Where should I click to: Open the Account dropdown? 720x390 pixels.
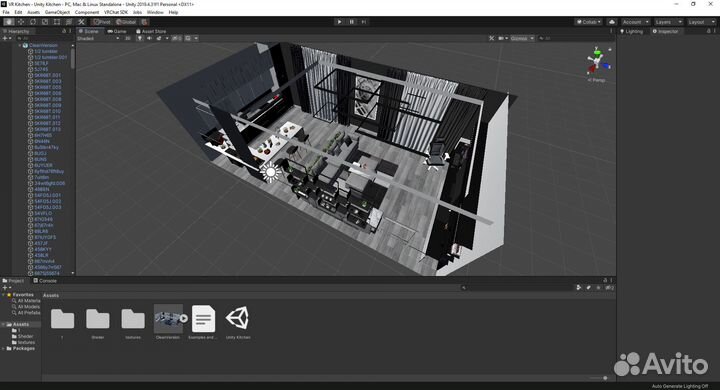click(x=636, y=22)
